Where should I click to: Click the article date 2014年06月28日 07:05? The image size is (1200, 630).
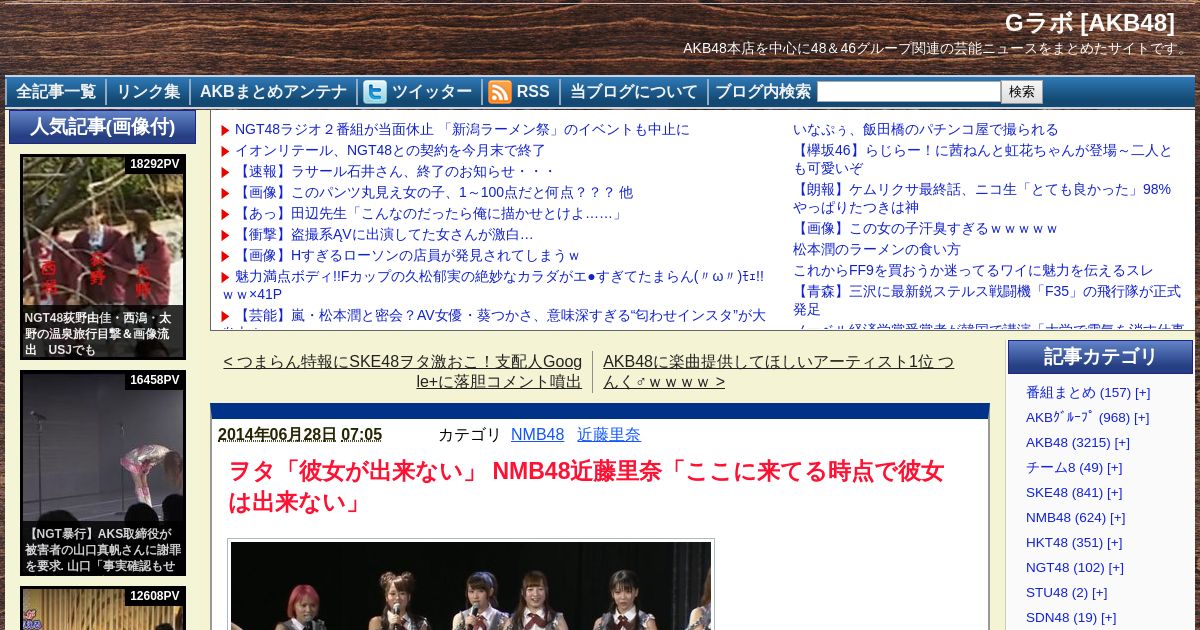click(x=300, y=434)
